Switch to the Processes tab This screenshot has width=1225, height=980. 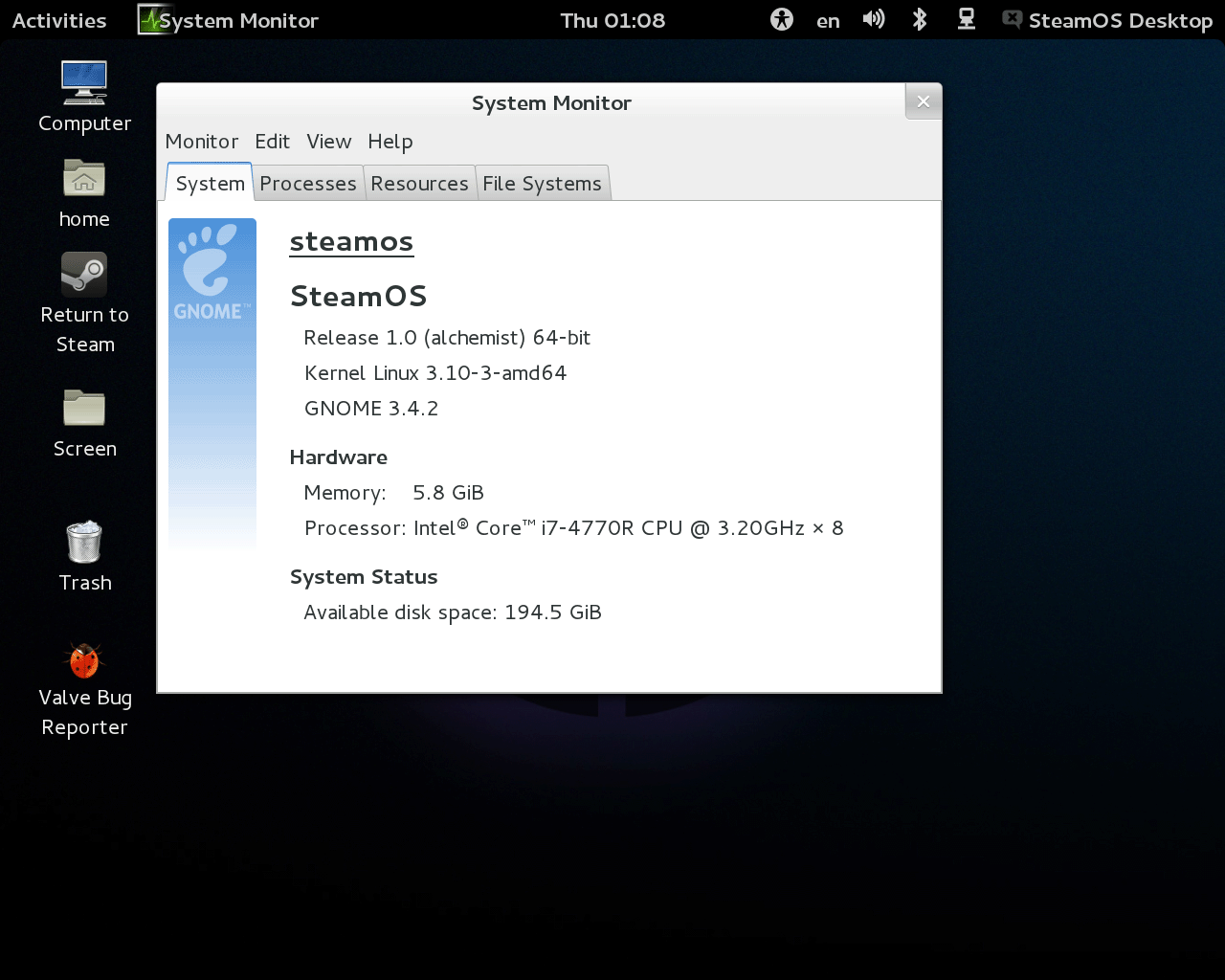click(x=308, y=183)
